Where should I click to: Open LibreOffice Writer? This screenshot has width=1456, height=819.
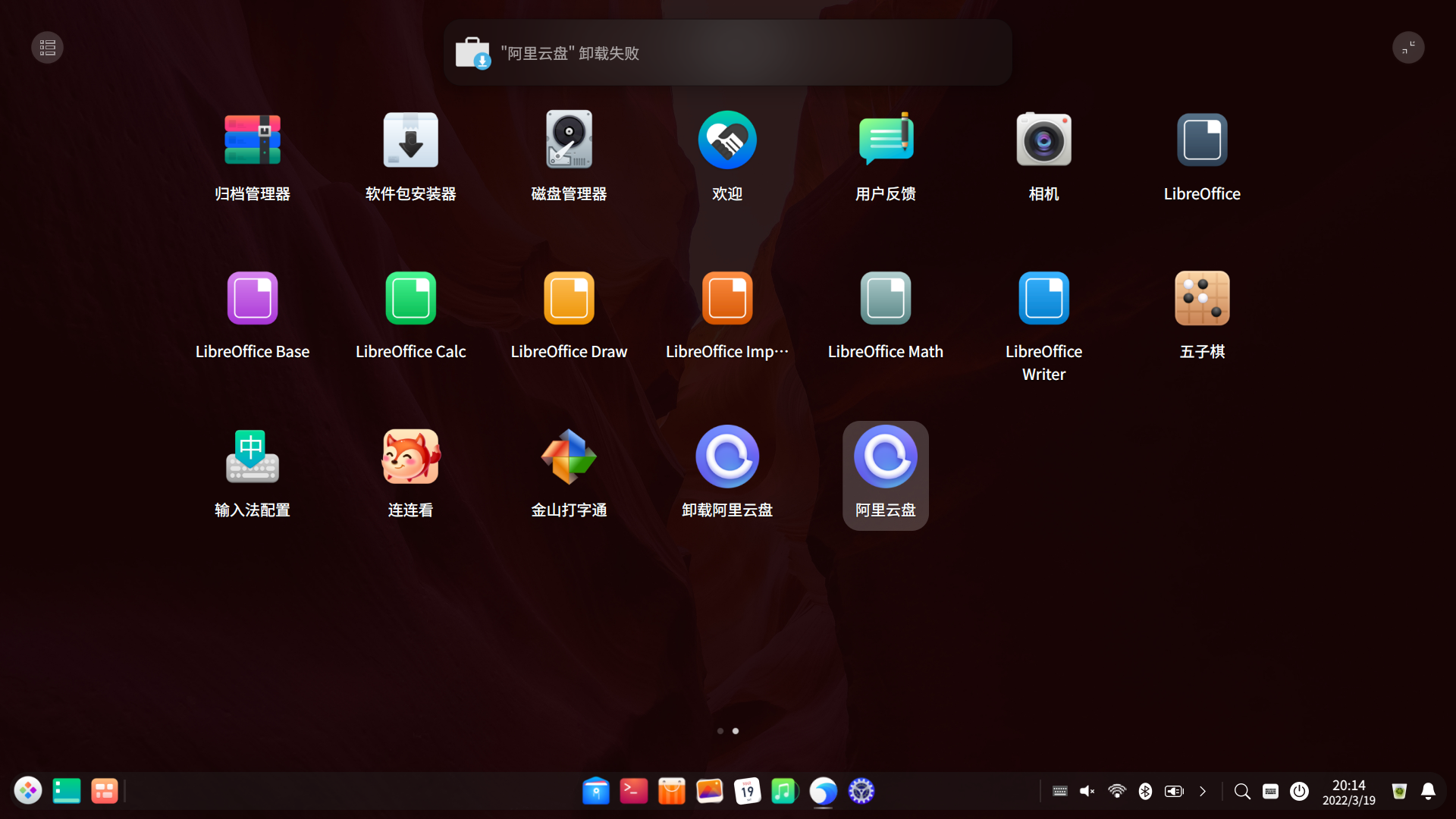point(1043,298)
